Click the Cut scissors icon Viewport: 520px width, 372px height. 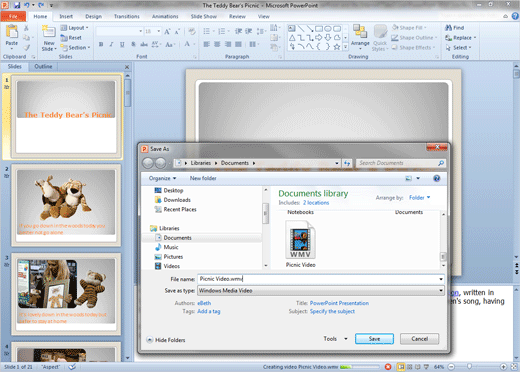tap(26, 28)
